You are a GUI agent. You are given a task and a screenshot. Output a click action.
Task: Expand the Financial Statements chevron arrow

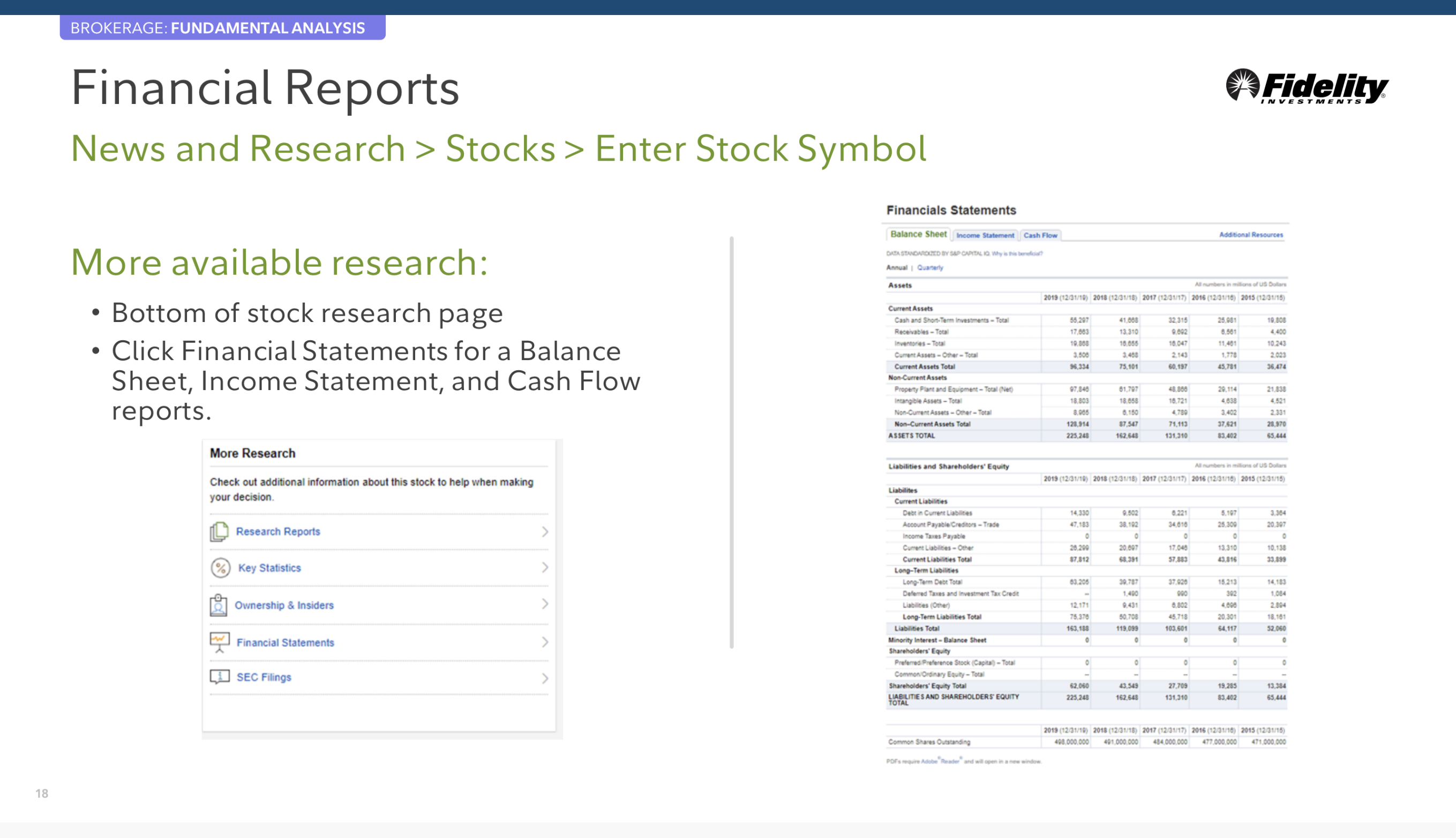(x=544, y=642)
